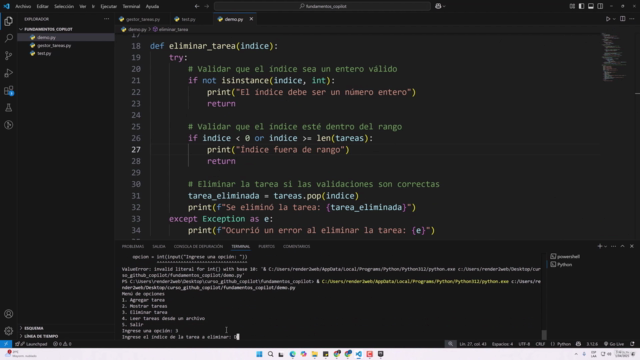
Task: Open the run button dropdown arrow
Action: 614,19
